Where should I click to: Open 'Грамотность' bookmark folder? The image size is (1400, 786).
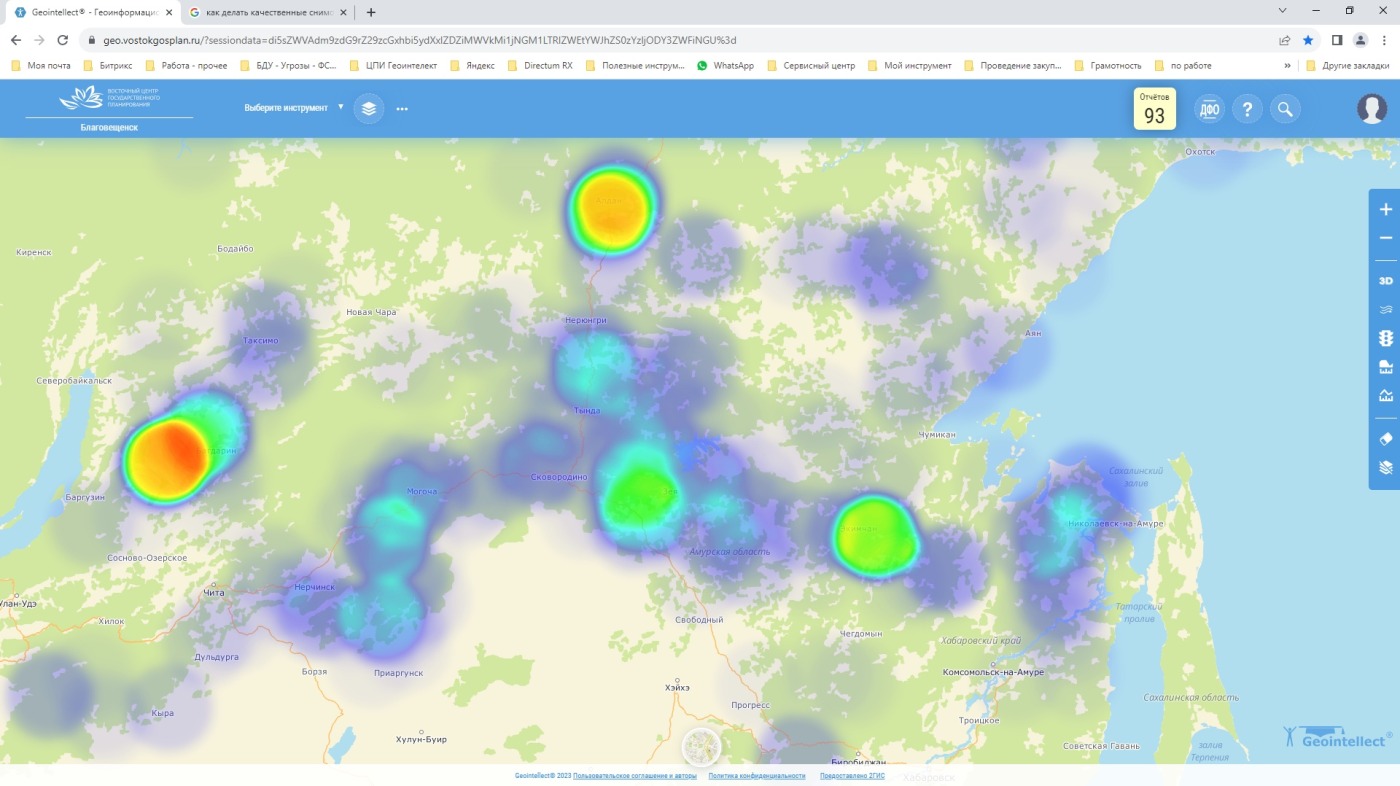coord(1108,66)
